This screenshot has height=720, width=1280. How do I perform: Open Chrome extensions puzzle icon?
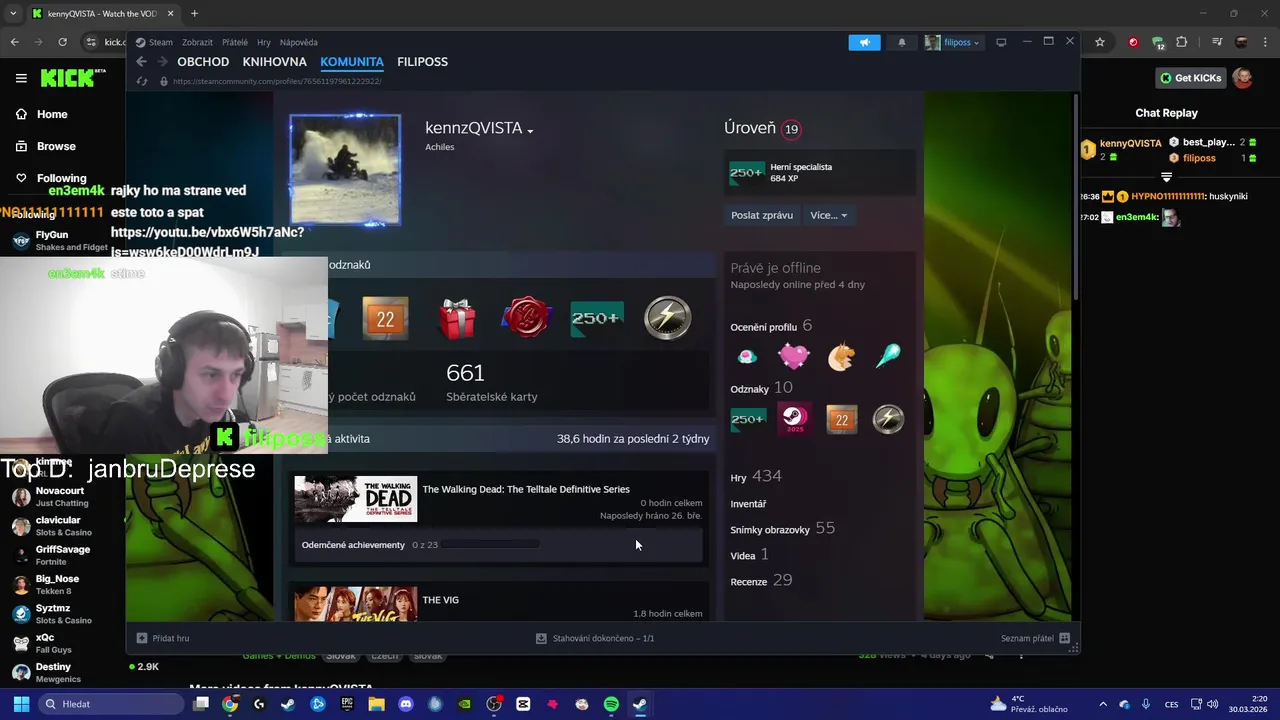[1182, 42]
